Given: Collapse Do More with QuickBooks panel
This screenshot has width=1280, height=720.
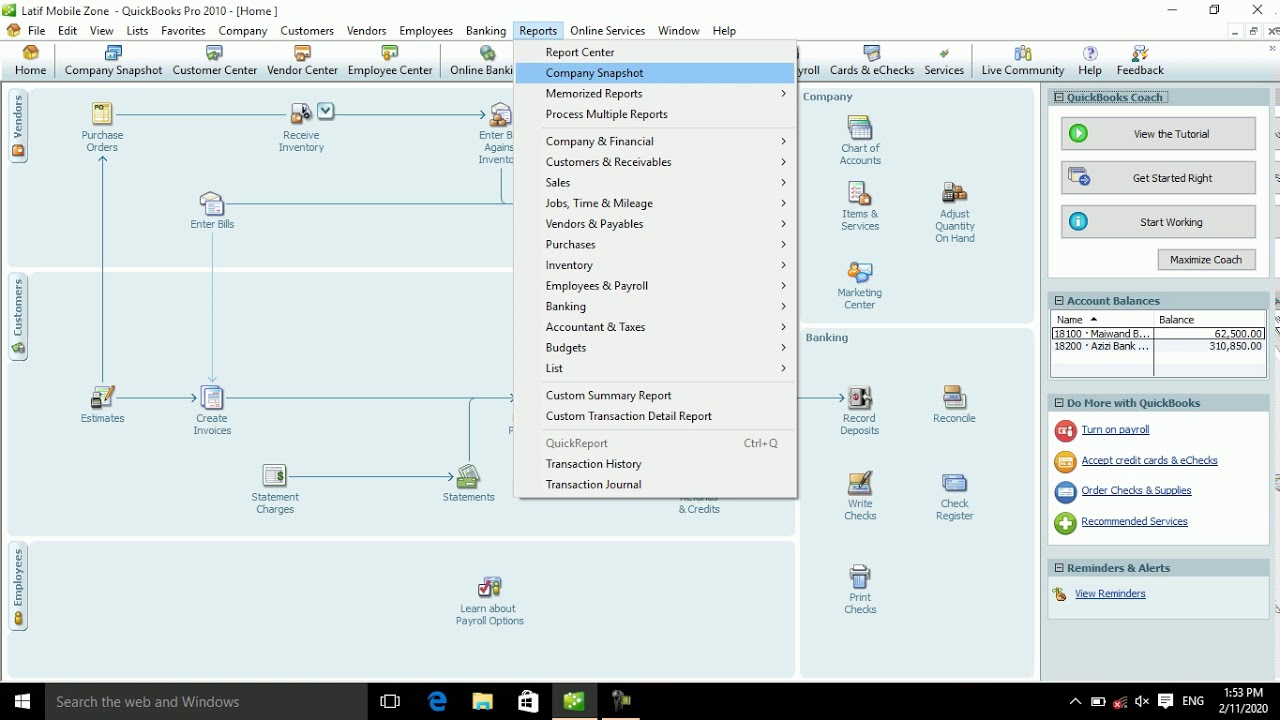Looking at the screenshot, I should coord(1058,403).
